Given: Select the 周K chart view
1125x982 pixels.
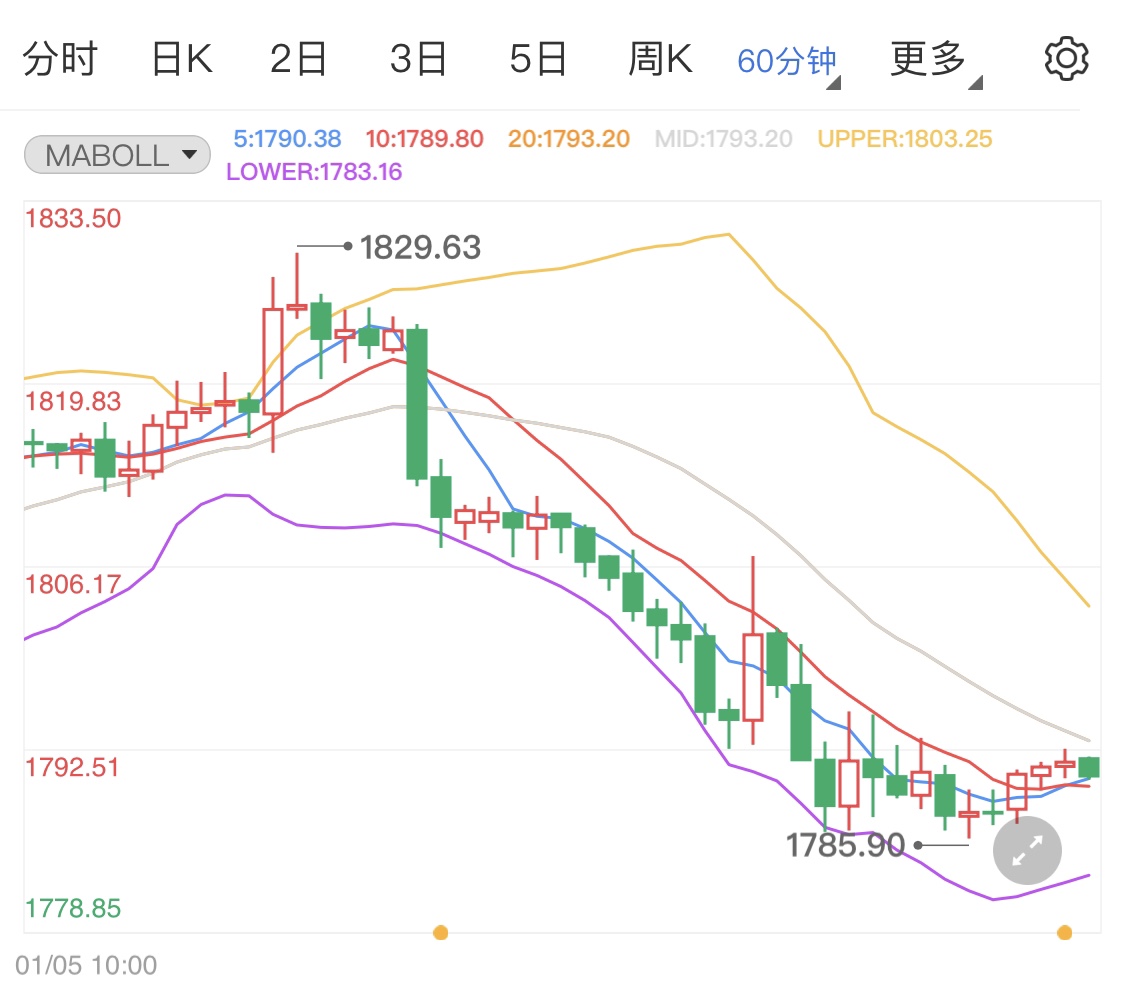Looking at the screenshot, I should point(661,57).
